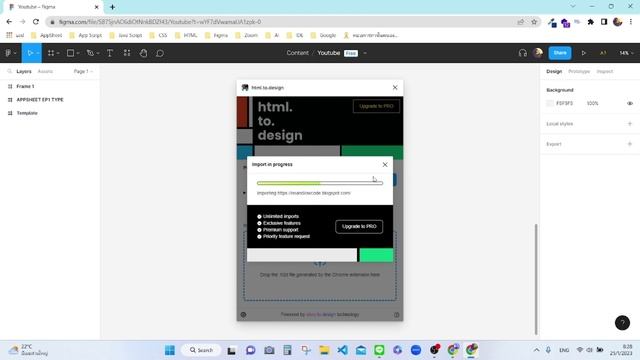640x360 pixels.
Task: Select the Pen tool
Action: 90,53
